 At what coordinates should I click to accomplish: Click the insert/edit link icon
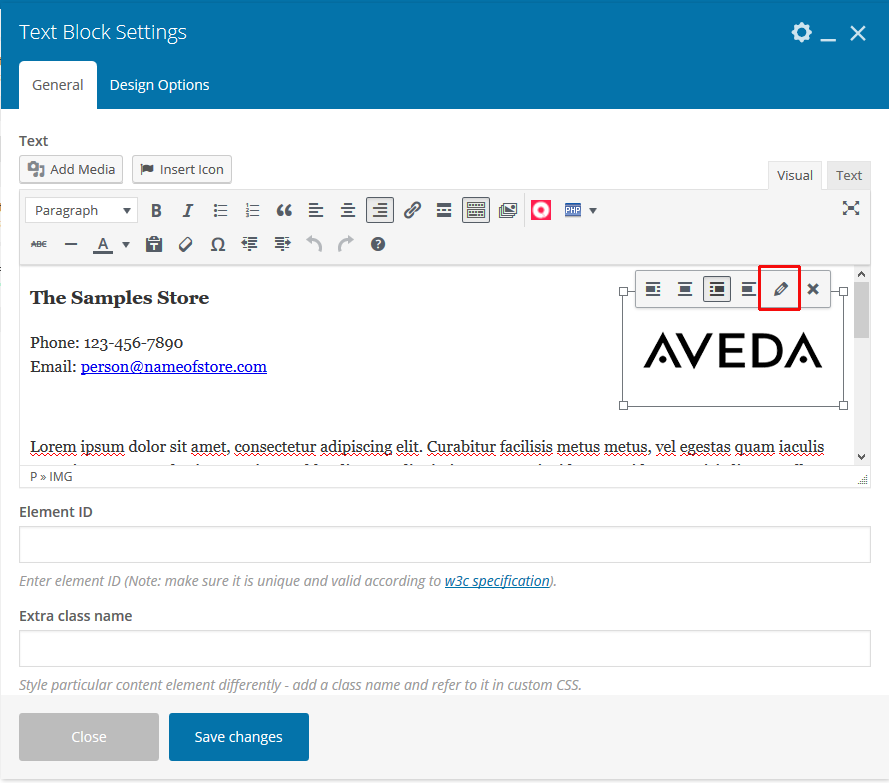pos(412,210)
